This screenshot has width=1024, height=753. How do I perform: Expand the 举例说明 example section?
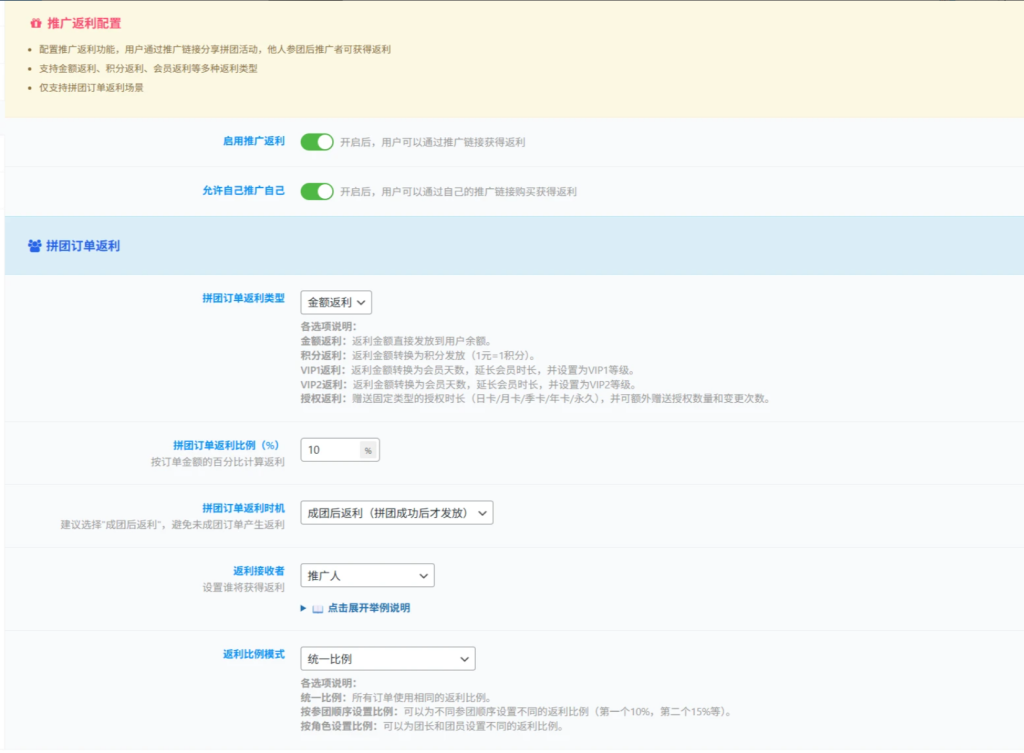[360, 607]
